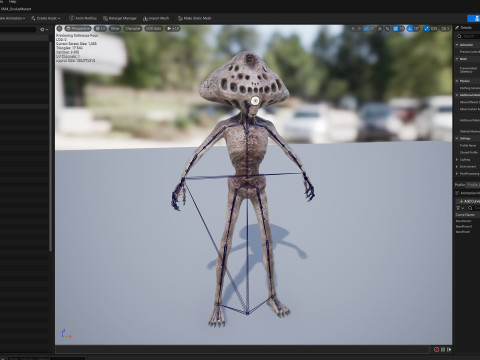Select the first curve in the list

(463, 221)
